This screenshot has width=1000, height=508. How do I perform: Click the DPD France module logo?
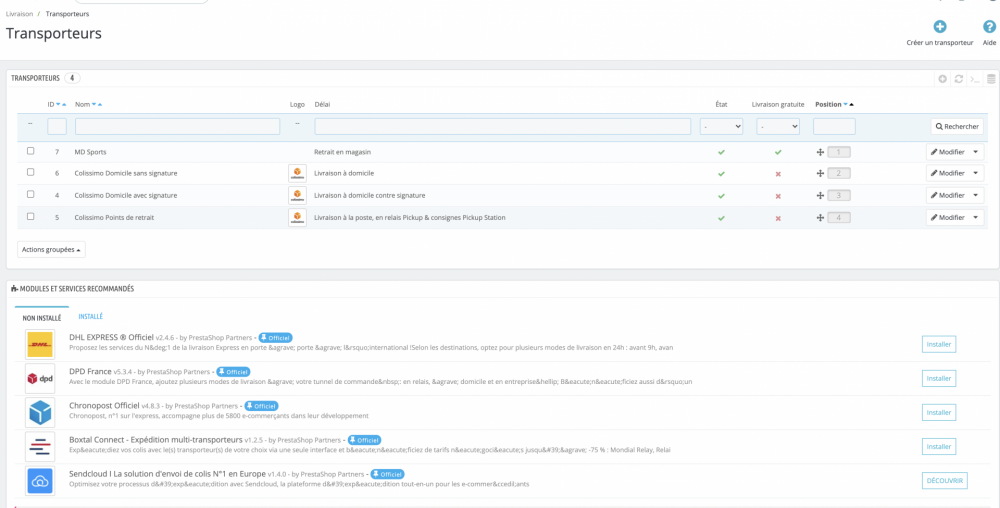[40, 379]
